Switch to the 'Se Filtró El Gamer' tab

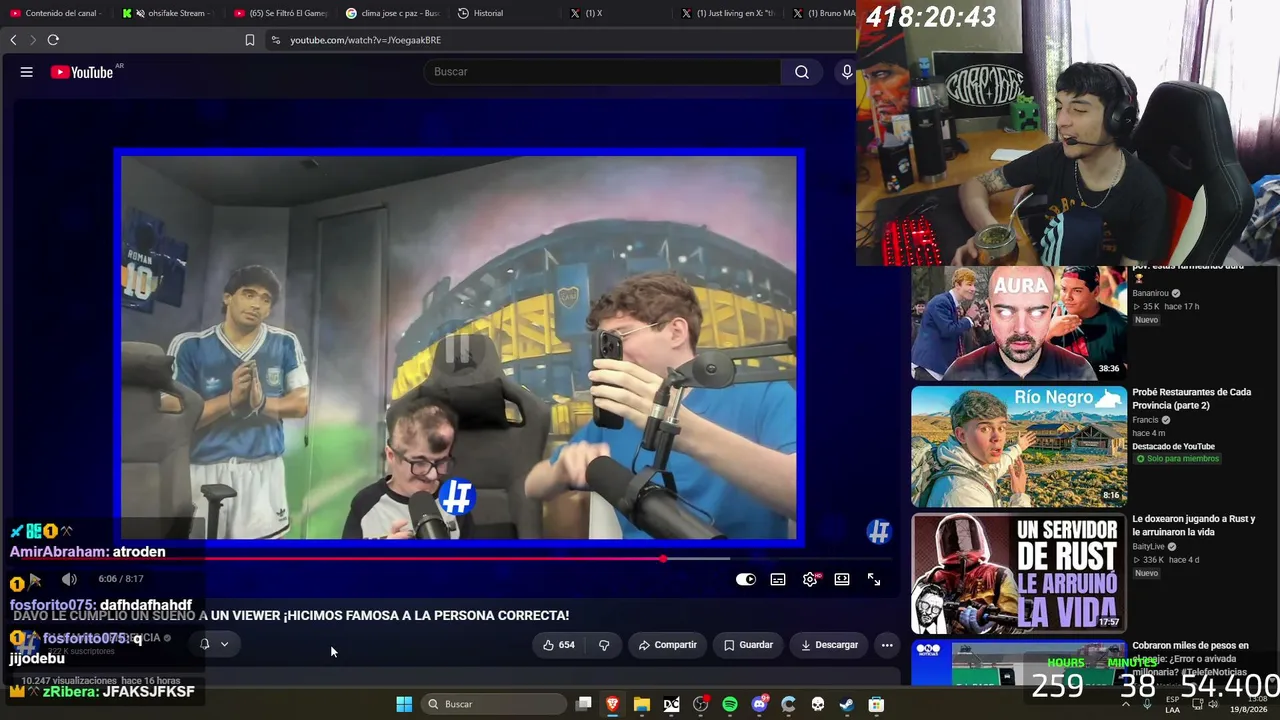(280, 13)
